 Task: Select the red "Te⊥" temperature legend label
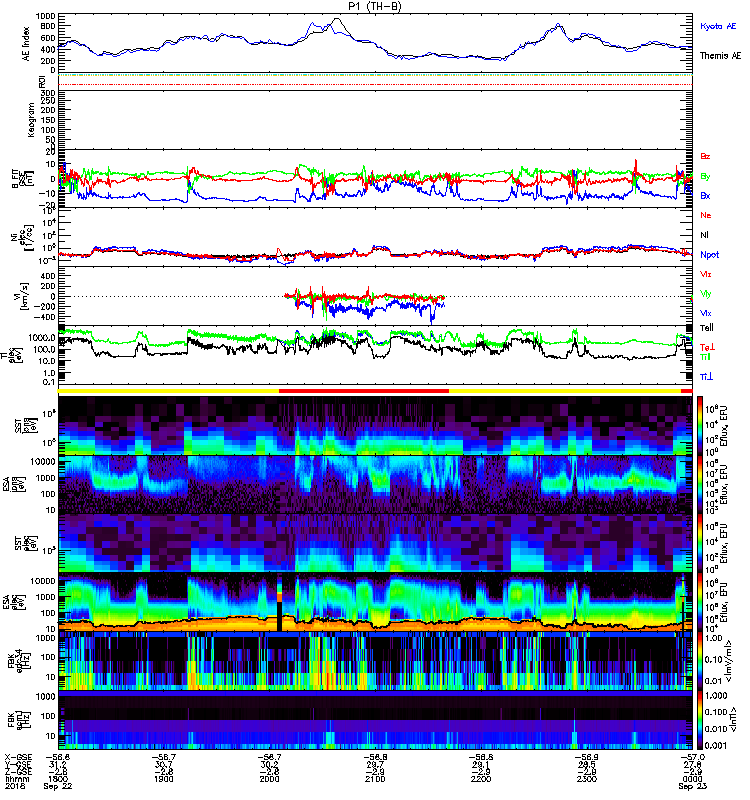[x=707, y=347]
